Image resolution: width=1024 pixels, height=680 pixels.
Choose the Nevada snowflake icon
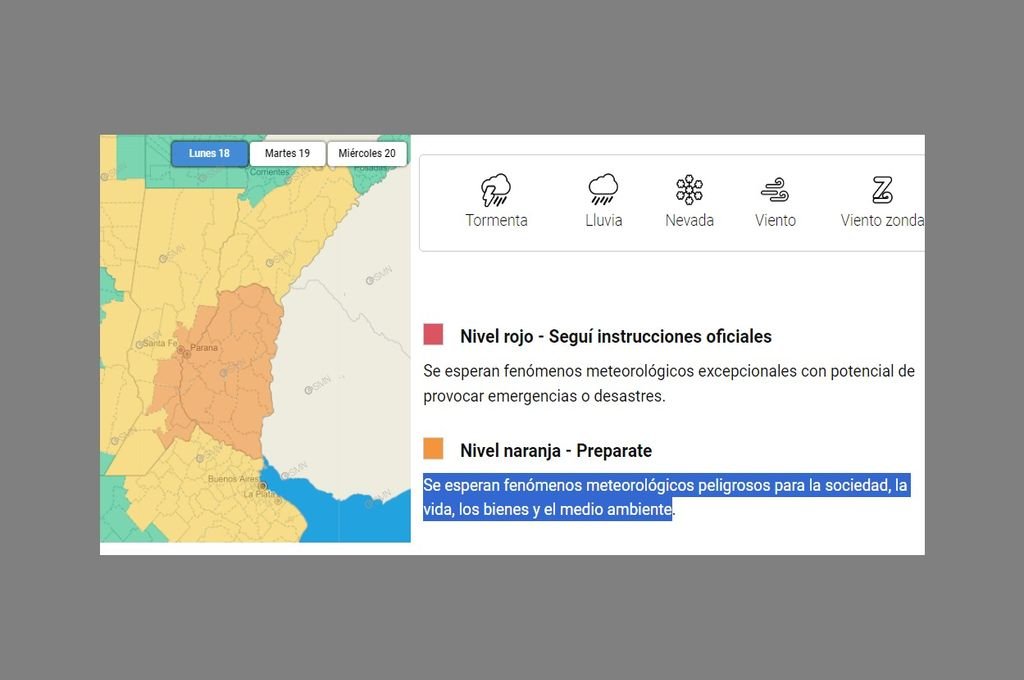689,189
